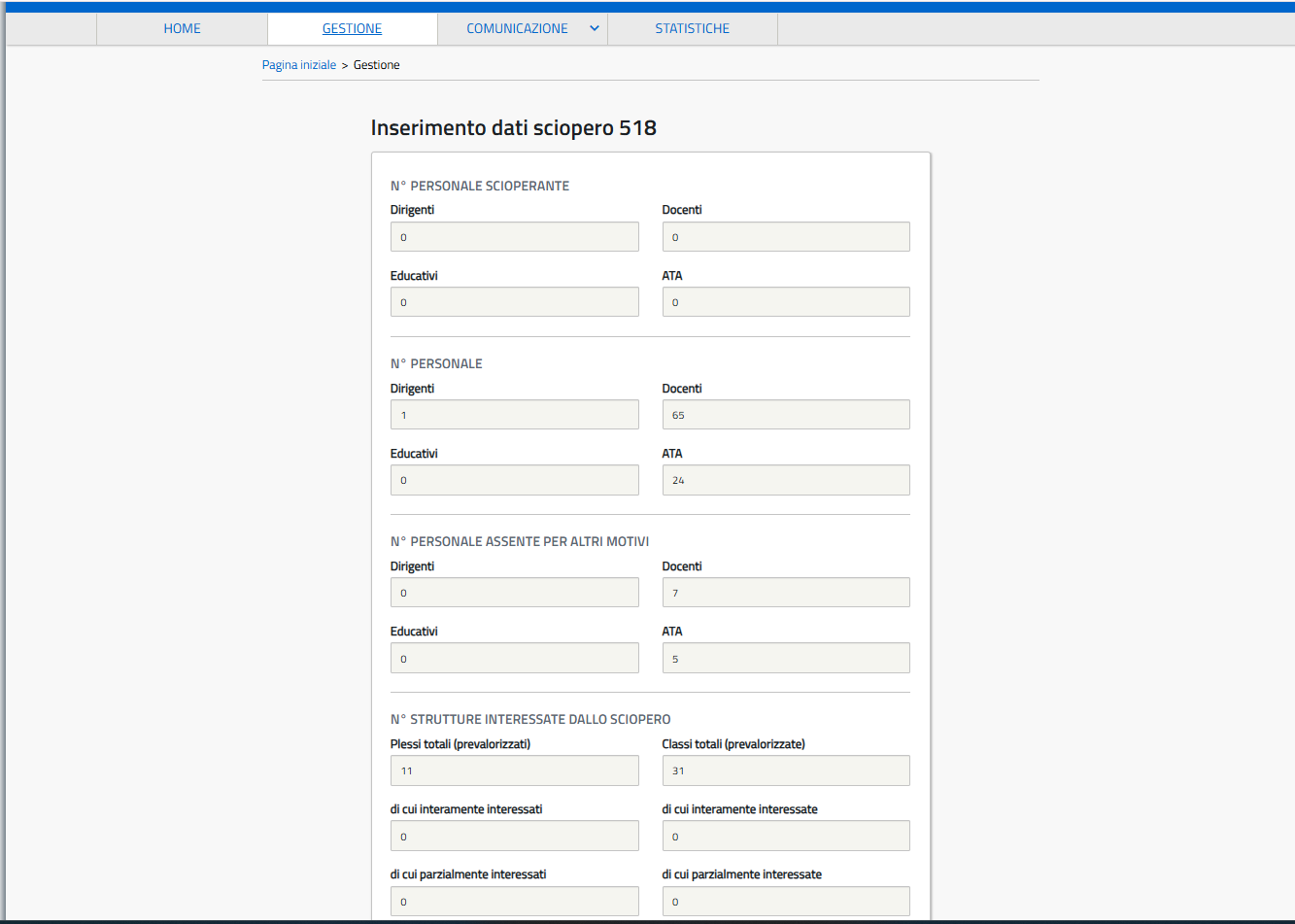Click classi 'di cui interamente interessate' field

(x=785, y=837)
